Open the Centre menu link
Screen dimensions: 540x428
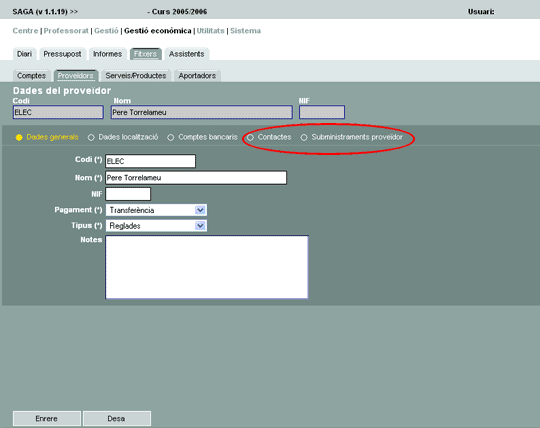click(x=25, y=31)
